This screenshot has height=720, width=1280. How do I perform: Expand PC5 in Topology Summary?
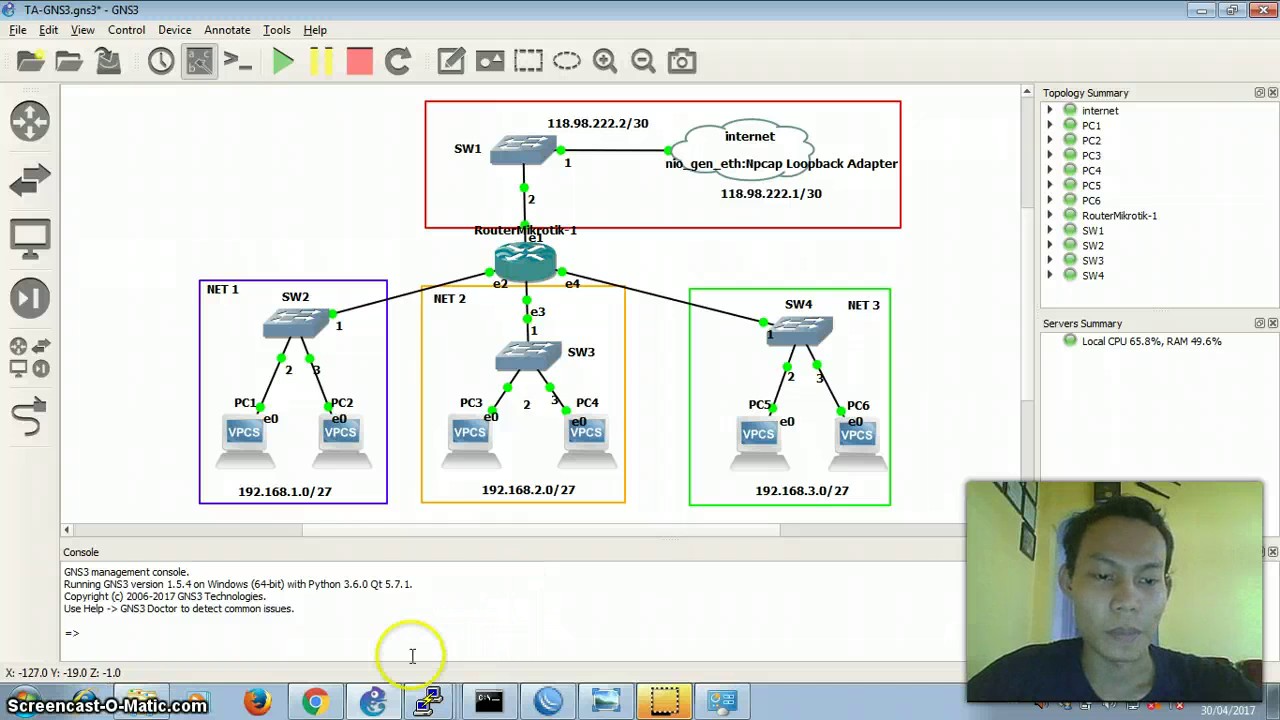[1050, 186]
